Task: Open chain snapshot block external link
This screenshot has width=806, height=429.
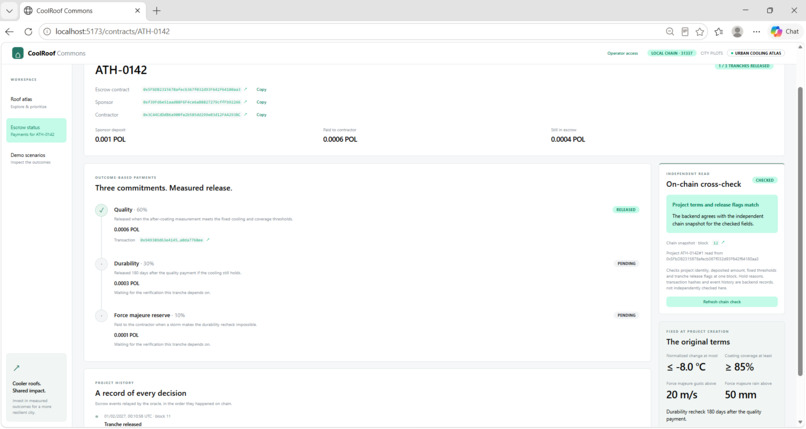Action: point(723,243)
